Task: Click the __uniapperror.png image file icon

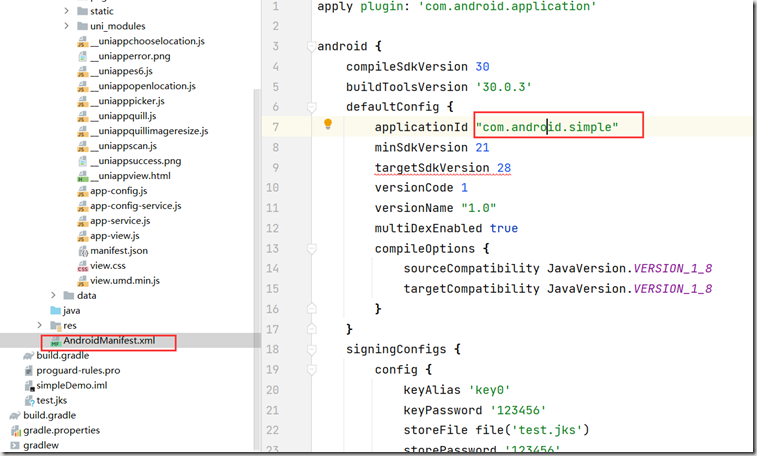Action: point(82,56)
